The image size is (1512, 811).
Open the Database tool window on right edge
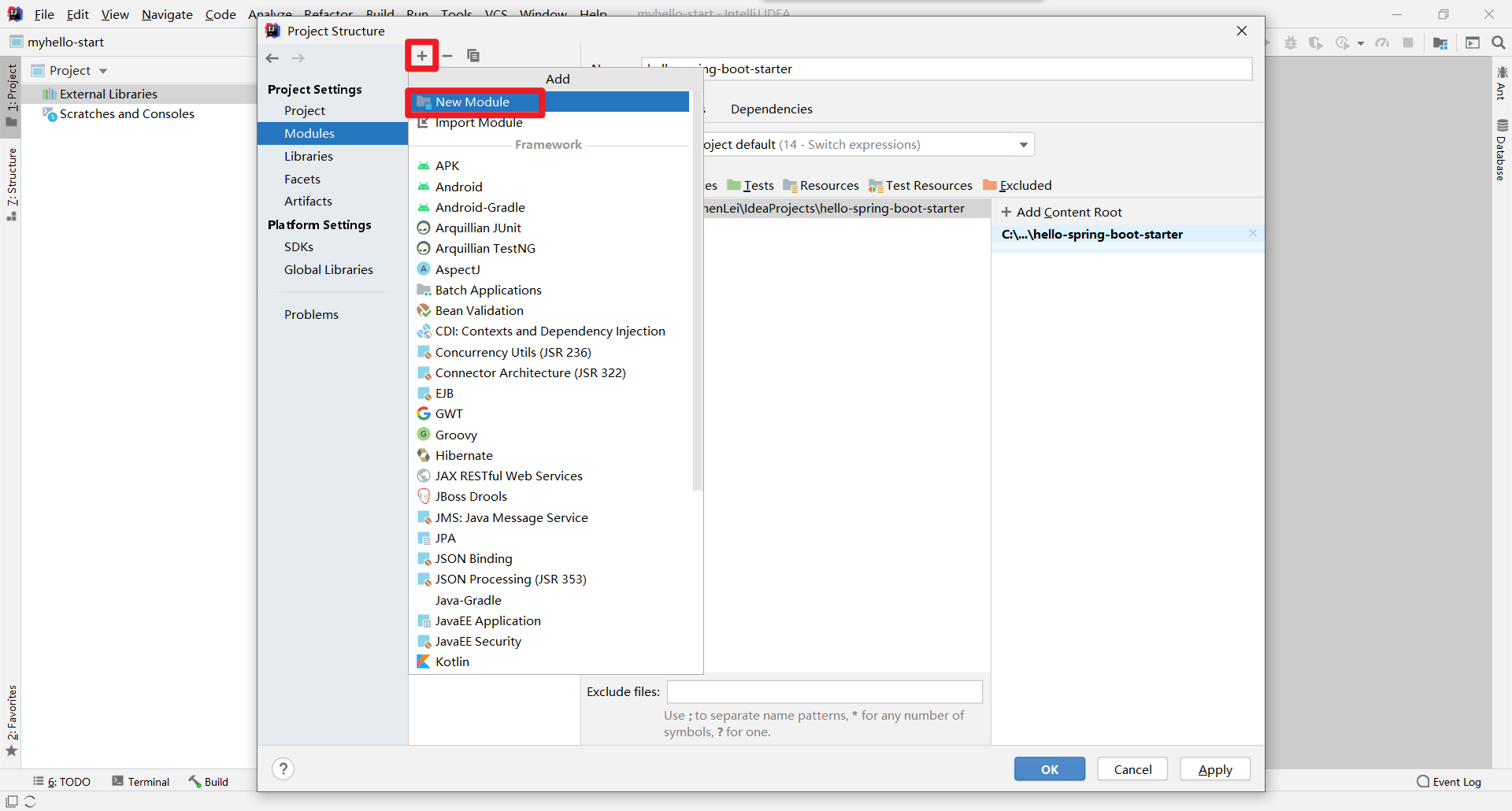1502,150
